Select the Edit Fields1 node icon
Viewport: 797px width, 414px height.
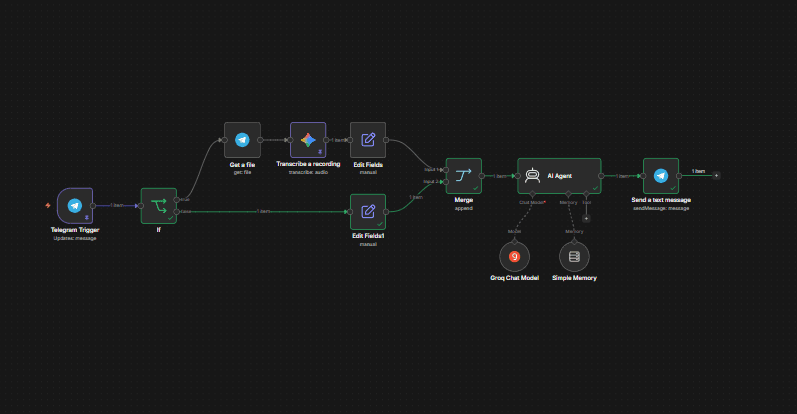pyautogui.click(x=368, y=212)
